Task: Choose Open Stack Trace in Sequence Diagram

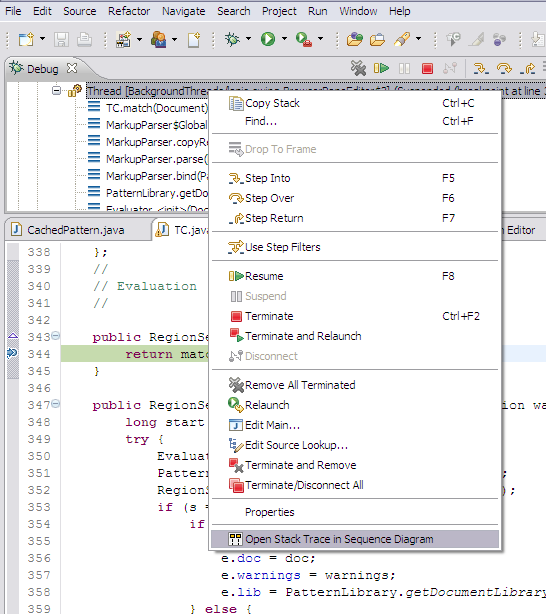Action: pyautogui.click(x=355, y=539)
